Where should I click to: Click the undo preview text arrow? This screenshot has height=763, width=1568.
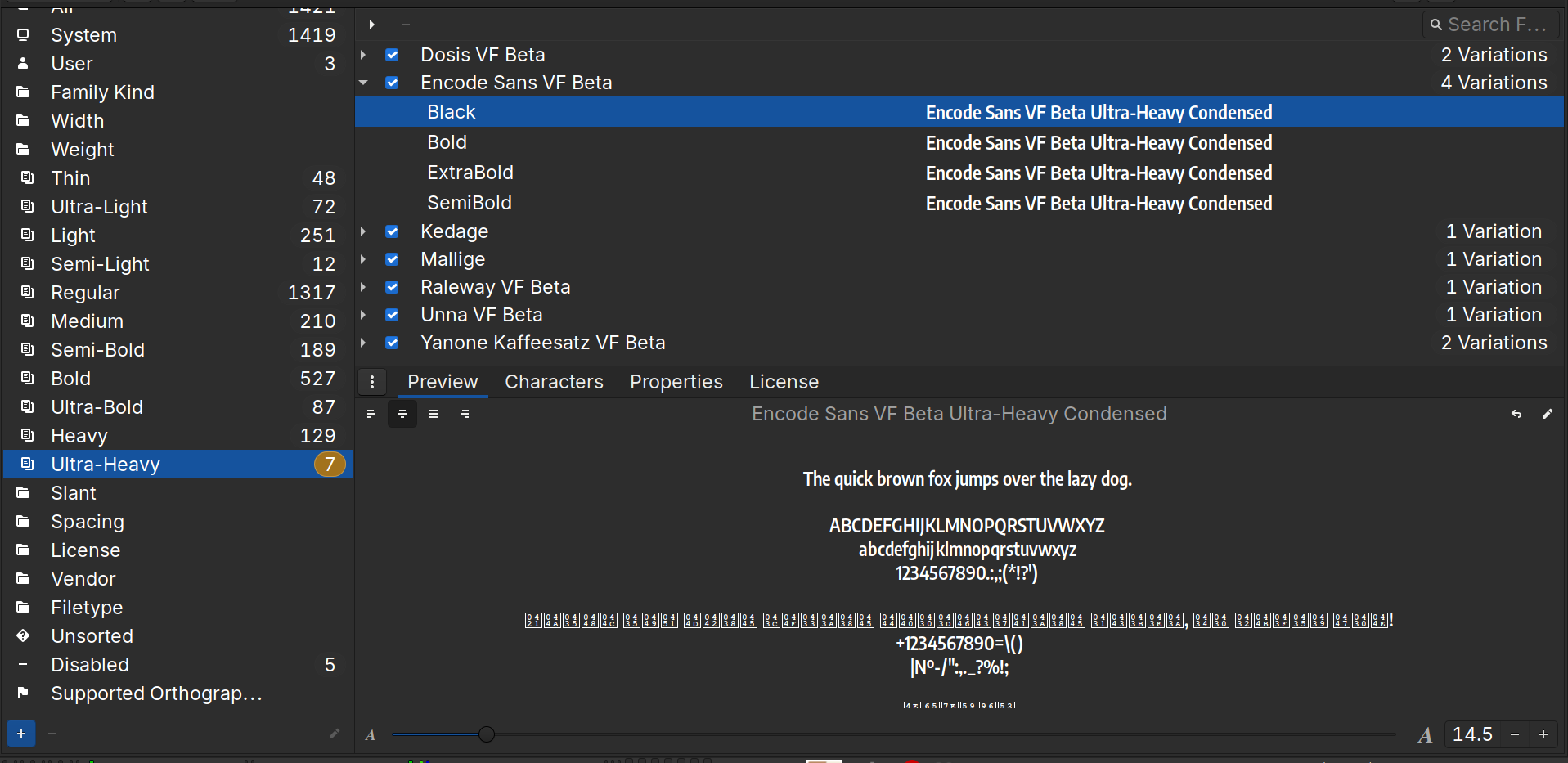1516,414
